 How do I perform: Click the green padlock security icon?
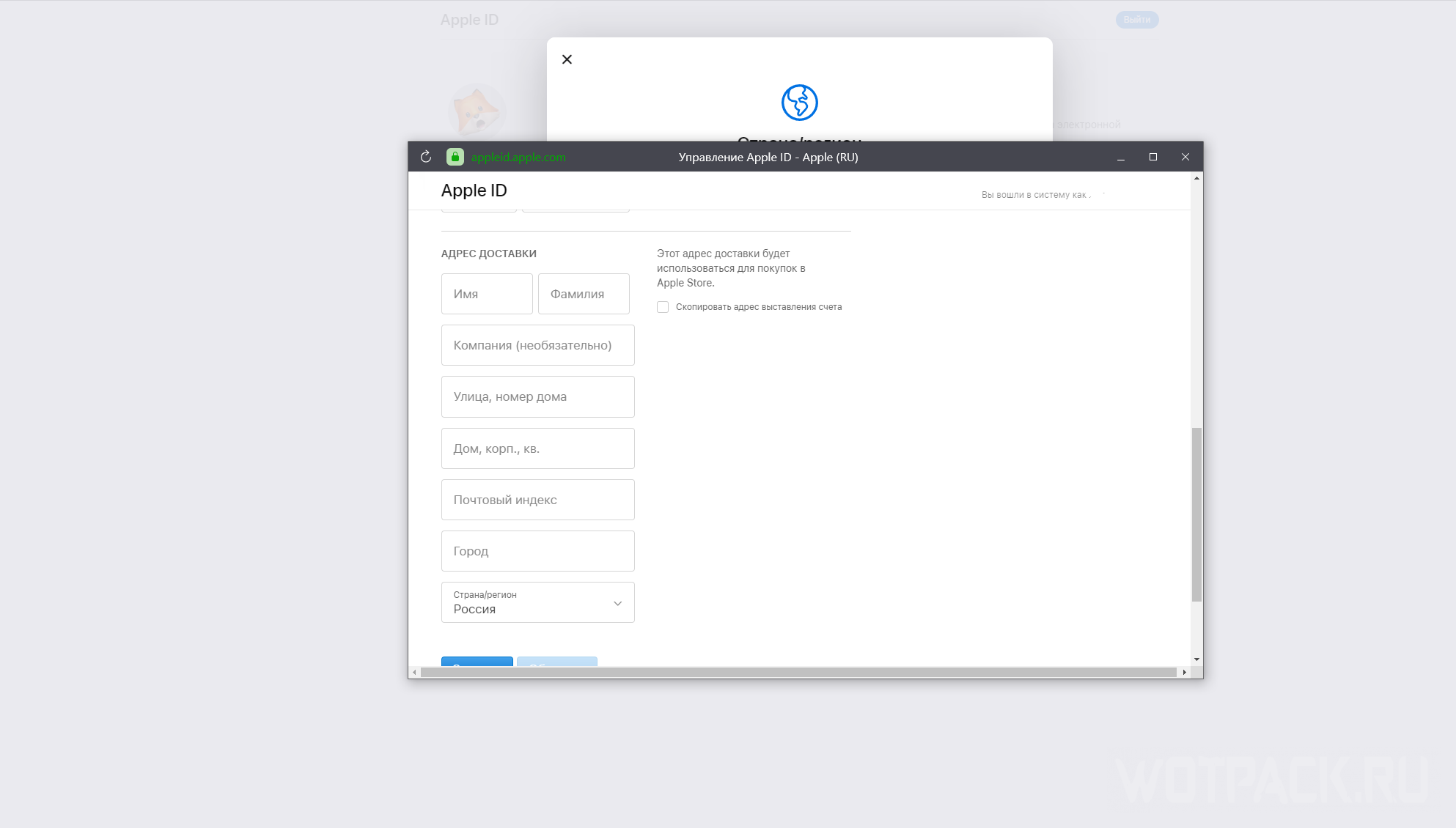(x=455, y=157)
